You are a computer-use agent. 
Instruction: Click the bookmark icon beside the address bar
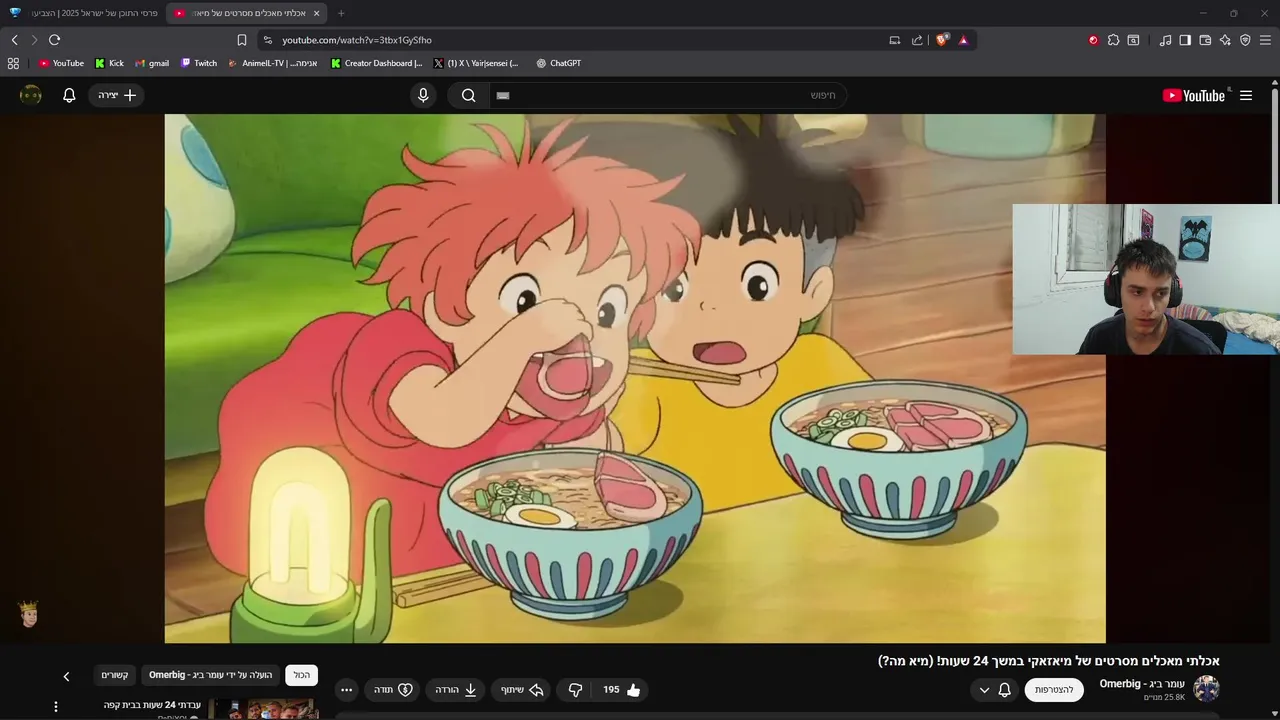242,40
